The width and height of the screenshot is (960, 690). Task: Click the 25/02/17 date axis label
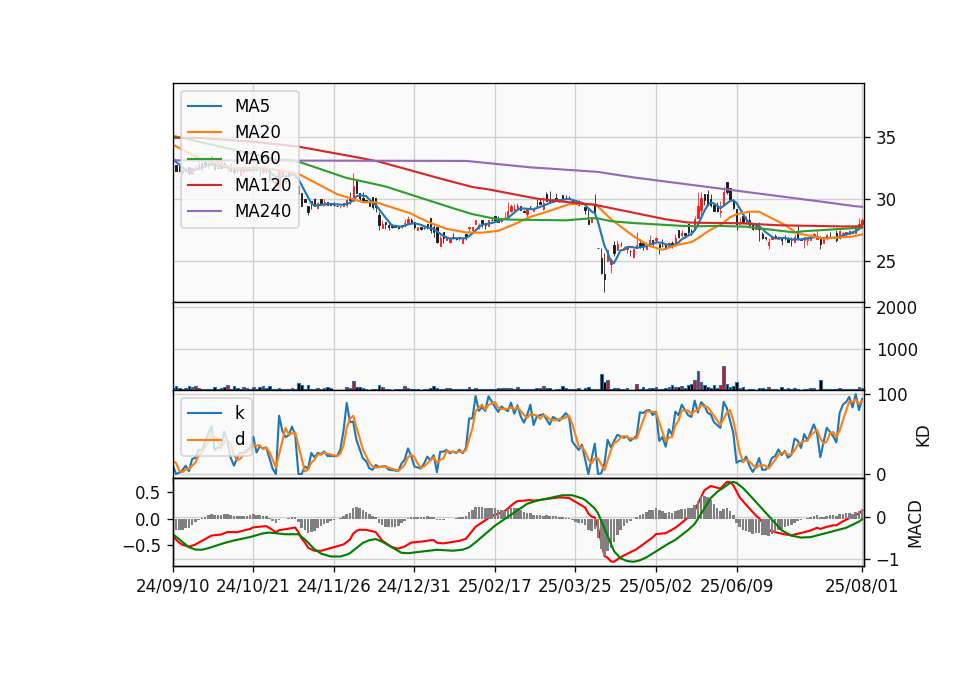pos(495,586)
